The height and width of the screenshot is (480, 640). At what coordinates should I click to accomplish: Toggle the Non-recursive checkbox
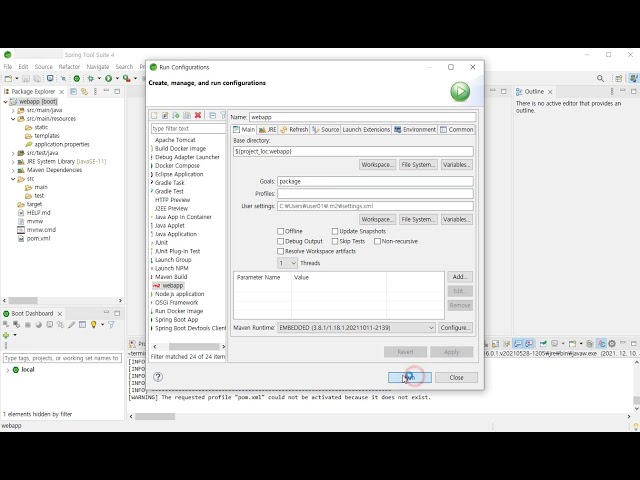click(378, 241)
